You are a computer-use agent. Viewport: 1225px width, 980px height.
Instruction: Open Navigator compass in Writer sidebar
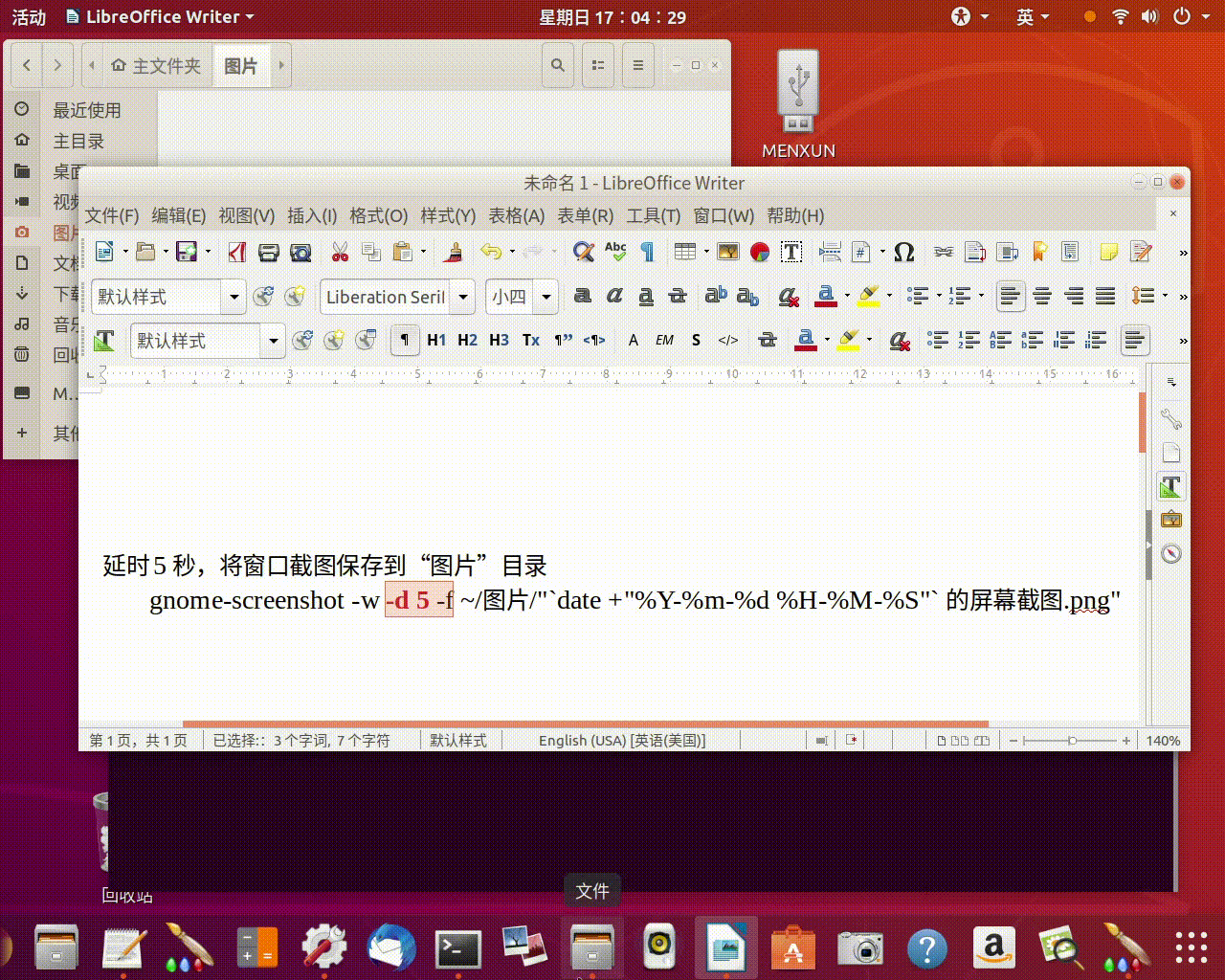(x=1171, y=553)
